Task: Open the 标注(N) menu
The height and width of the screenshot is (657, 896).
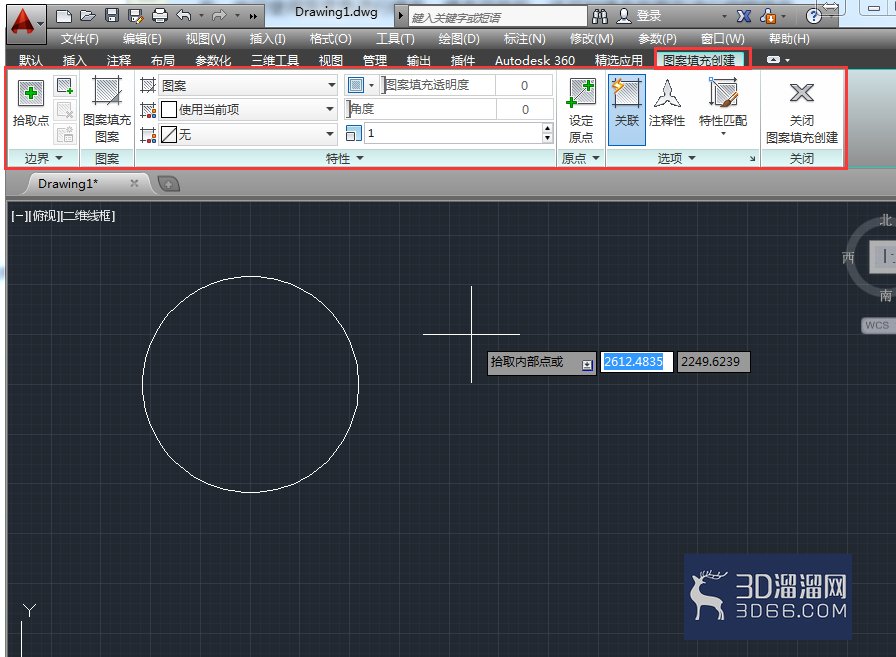Action: pos(525,39)
